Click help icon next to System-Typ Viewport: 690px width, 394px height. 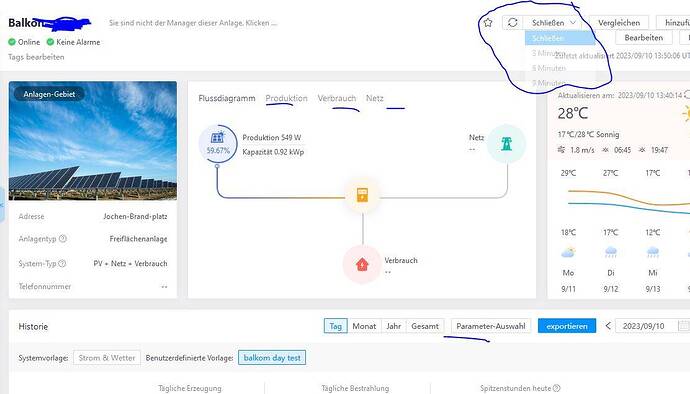pos(62,263)
